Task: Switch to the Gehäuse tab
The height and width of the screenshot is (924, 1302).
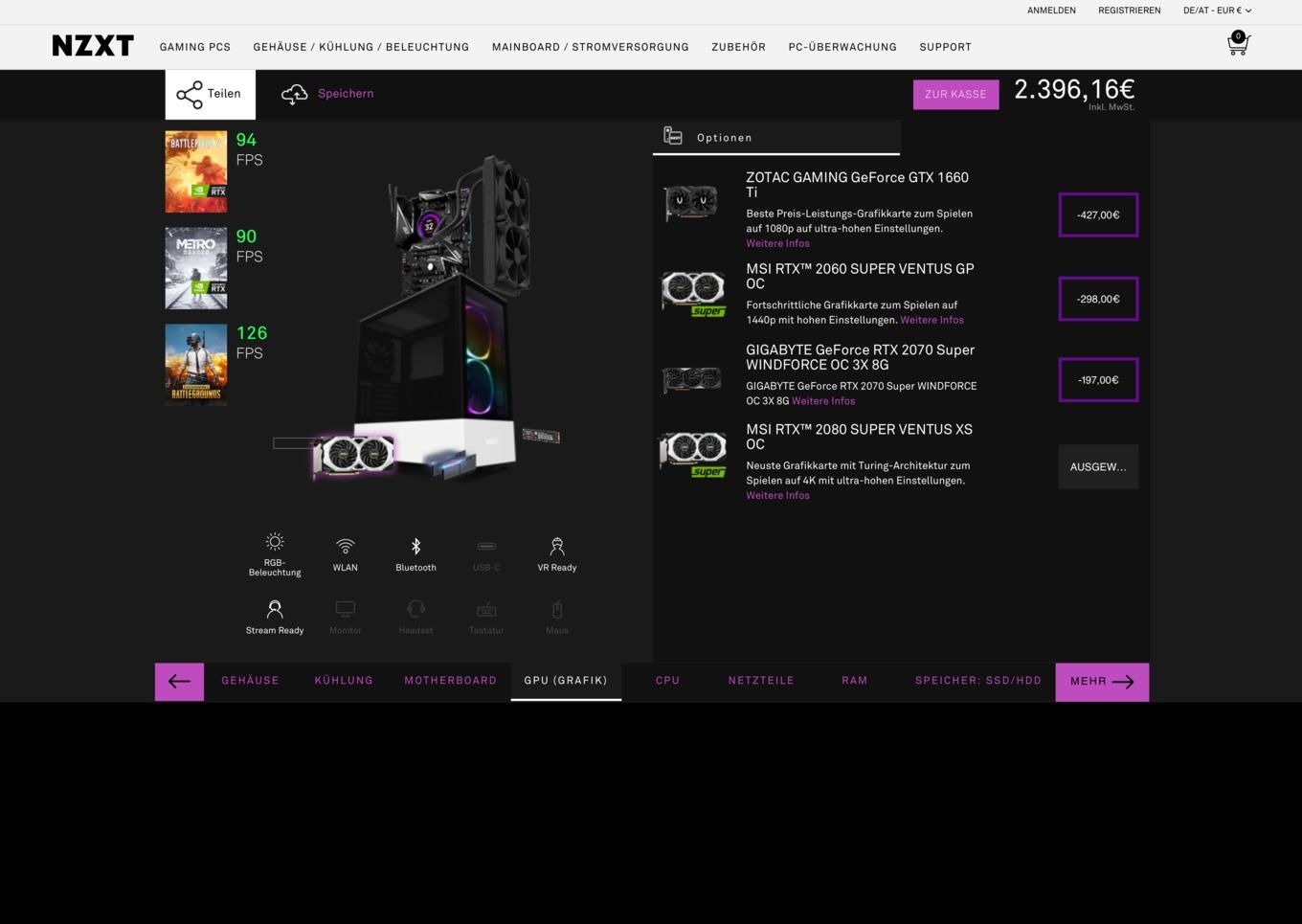Action: point(251,681)
